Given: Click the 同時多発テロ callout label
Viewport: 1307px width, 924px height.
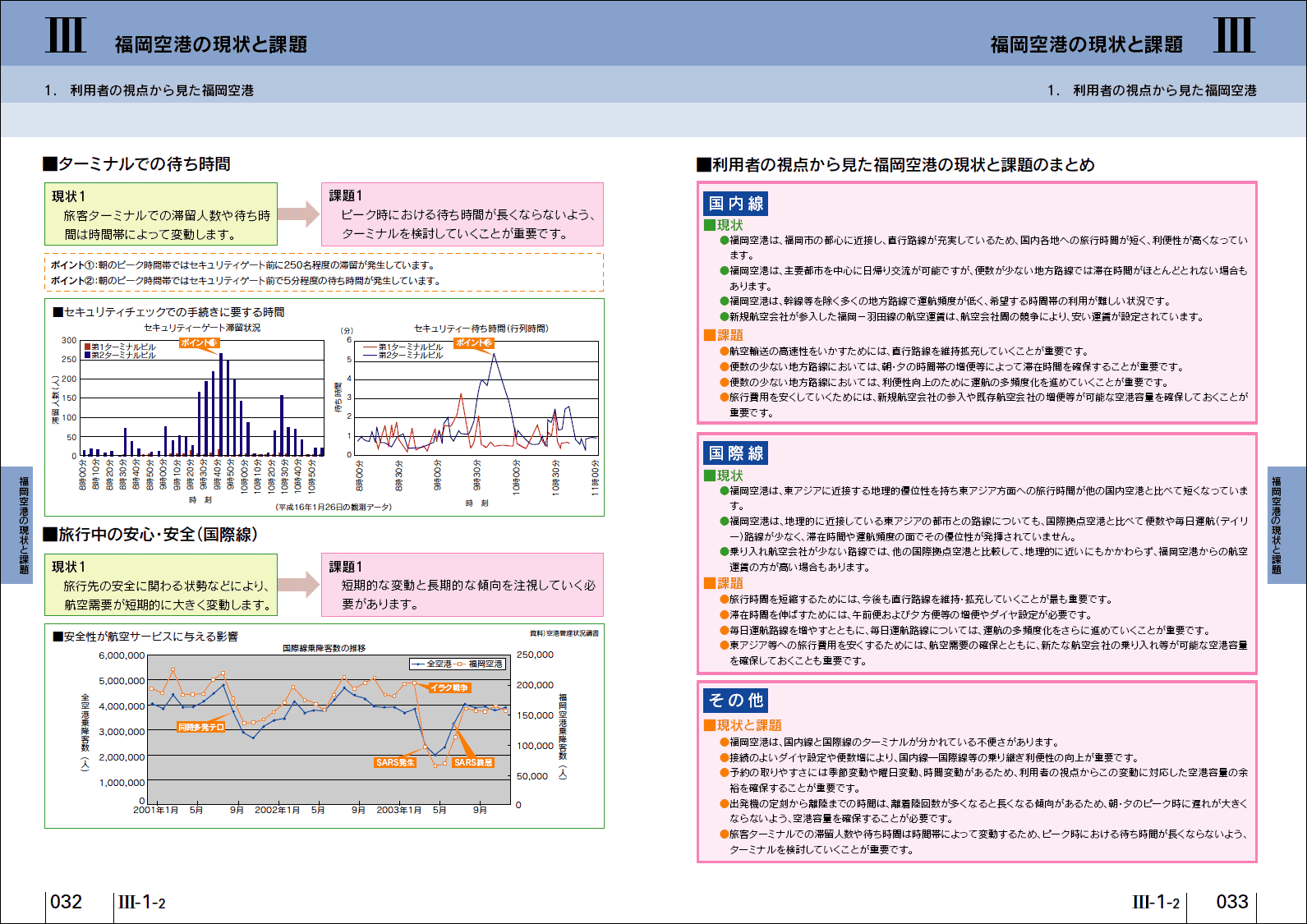Looking at the screenshot, I should [x=201, y=727].
